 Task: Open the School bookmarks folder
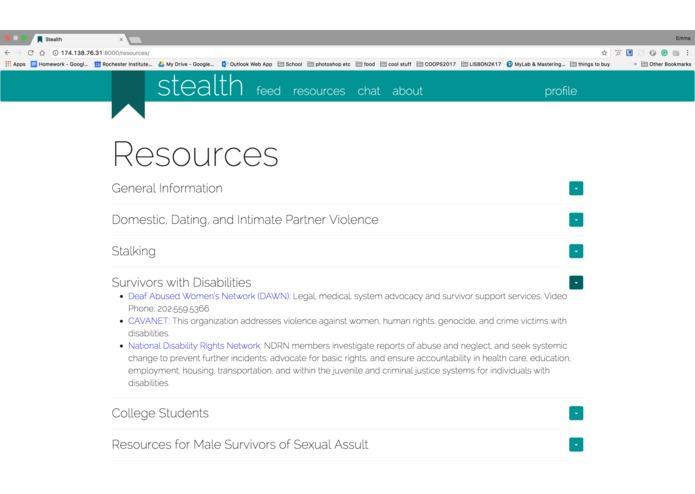click(290, 64)
